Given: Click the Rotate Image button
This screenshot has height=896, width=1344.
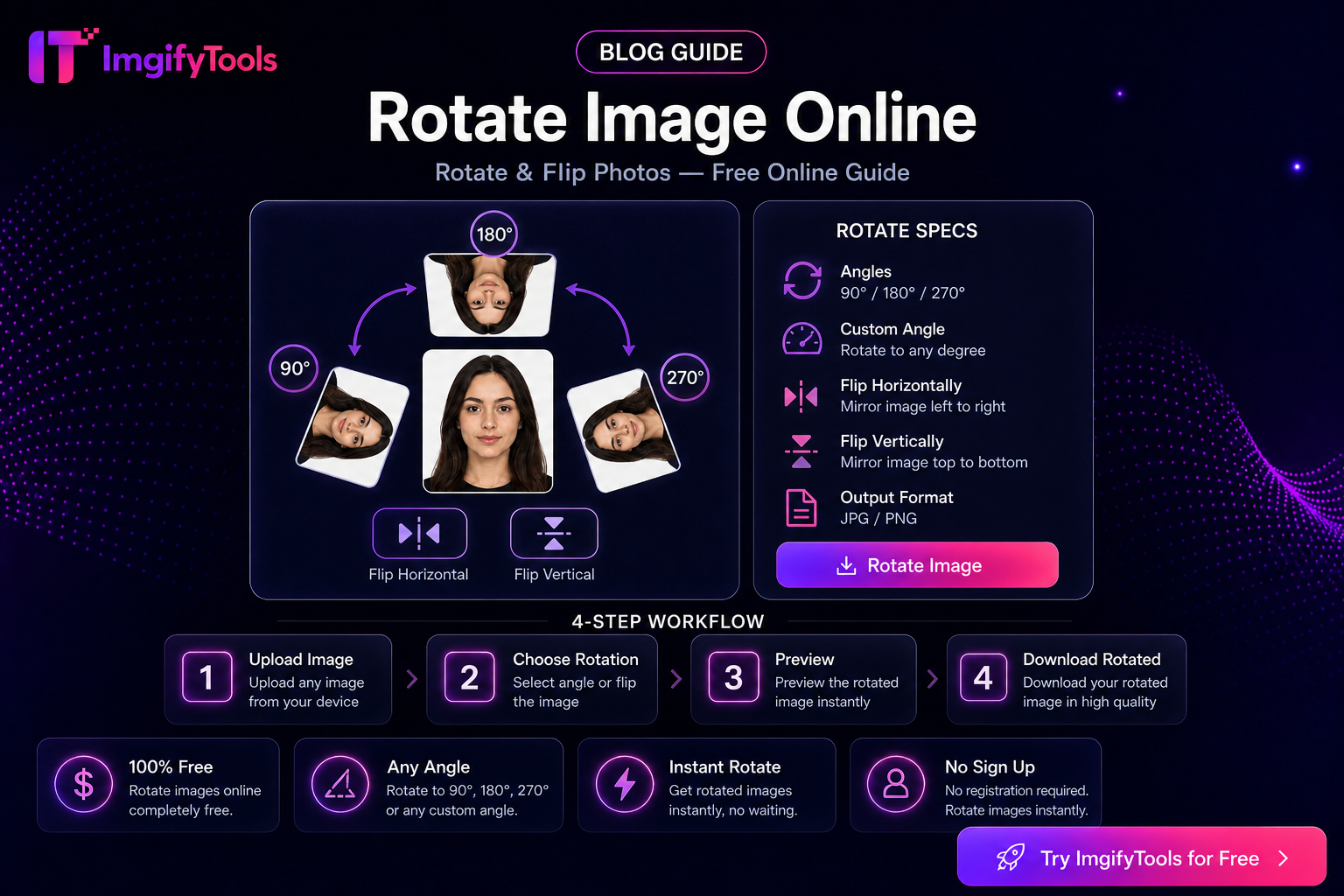Looking at the screenshot, I should pos(917,565).
